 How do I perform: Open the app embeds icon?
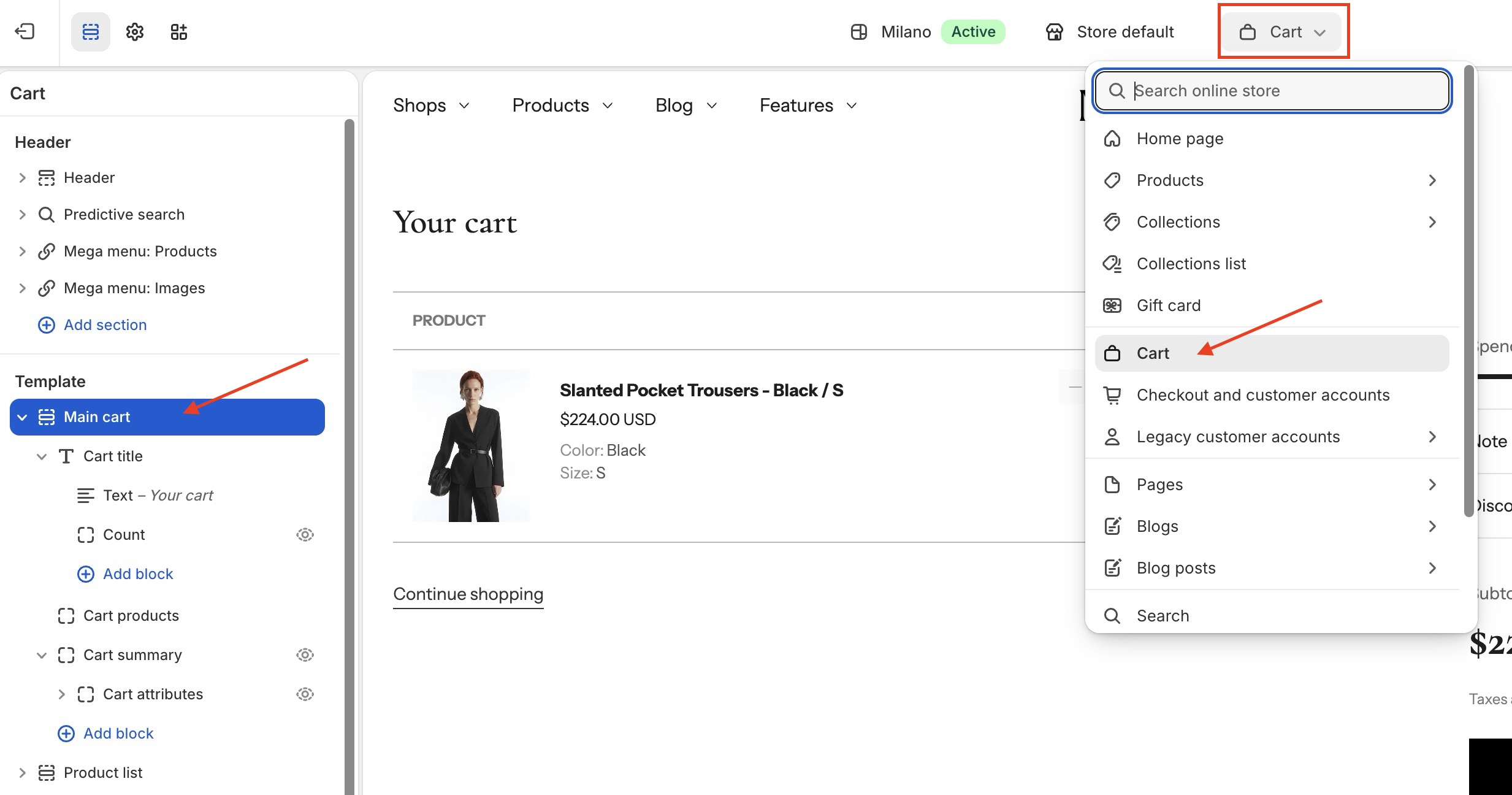(x=179, y=31)
